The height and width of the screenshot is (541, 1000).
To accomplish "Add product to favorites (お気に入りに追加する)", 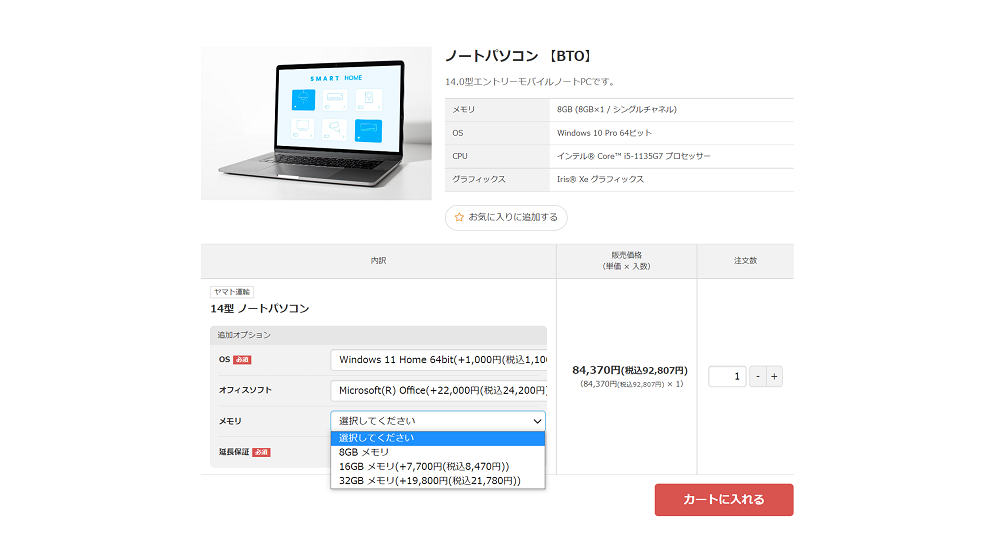I will [506, 218].
